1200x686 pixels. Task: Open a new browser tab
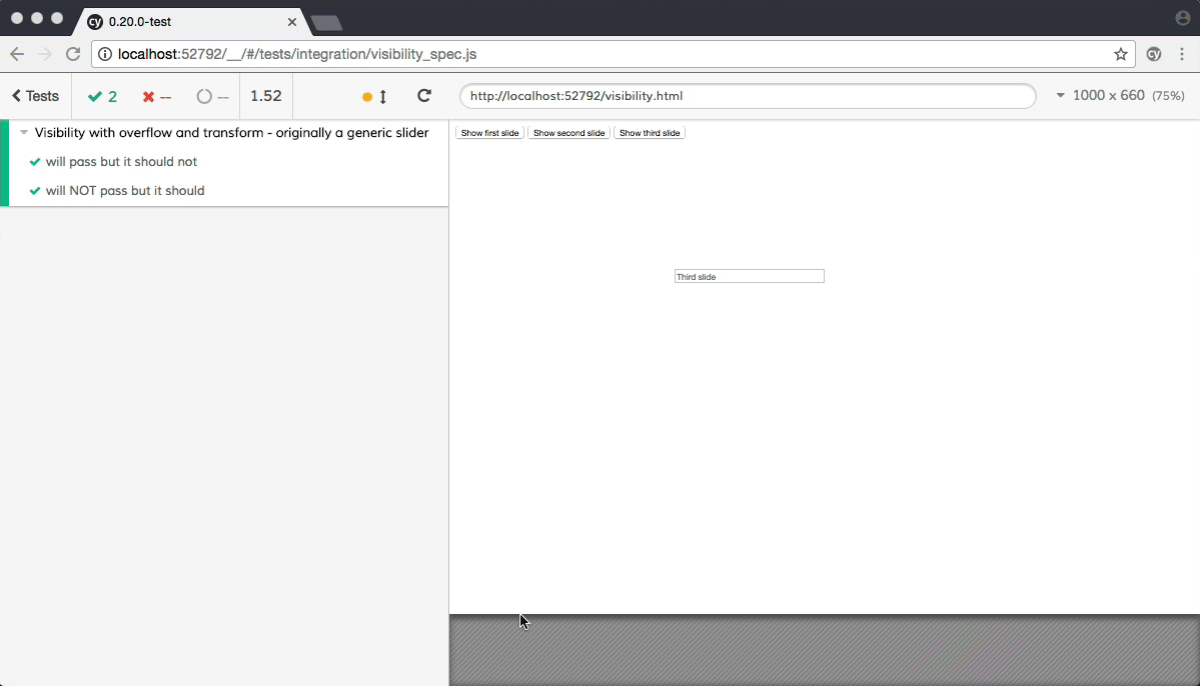click(327, 22)
